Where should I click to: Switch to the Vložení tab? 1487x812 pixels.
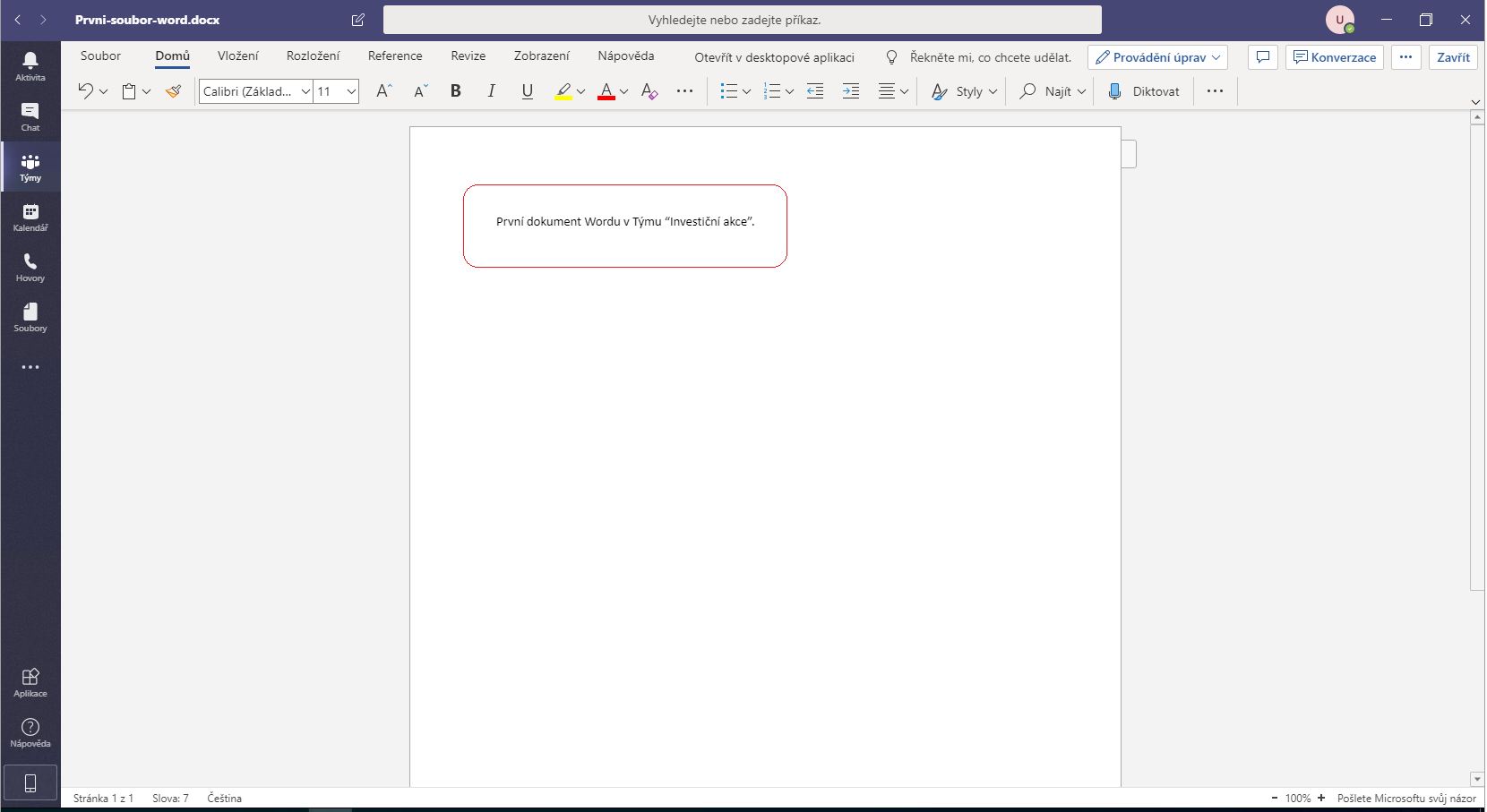(238, 56)
